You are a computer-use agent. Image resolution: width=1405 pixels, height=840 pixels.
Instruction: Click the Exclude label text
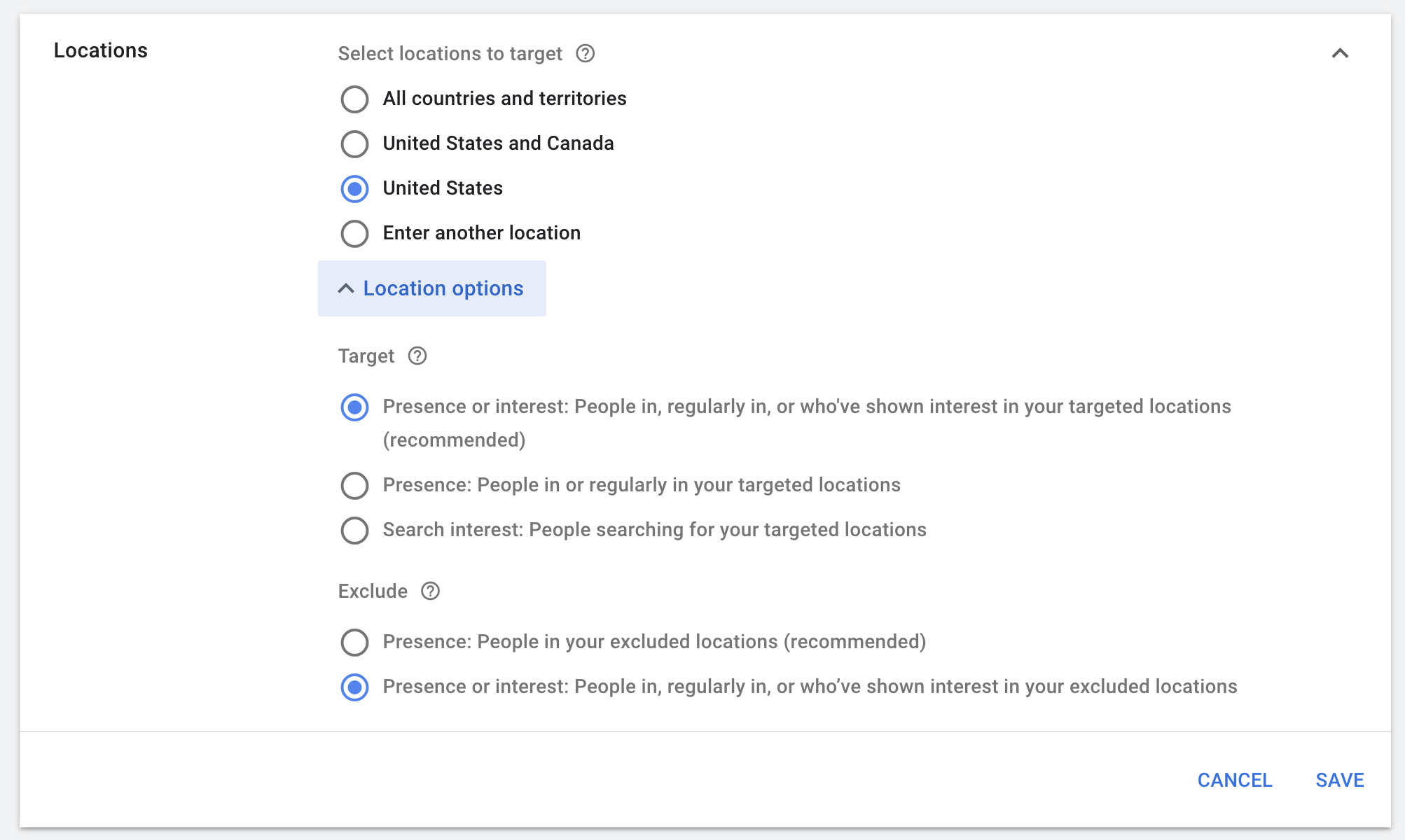(373, 591)
